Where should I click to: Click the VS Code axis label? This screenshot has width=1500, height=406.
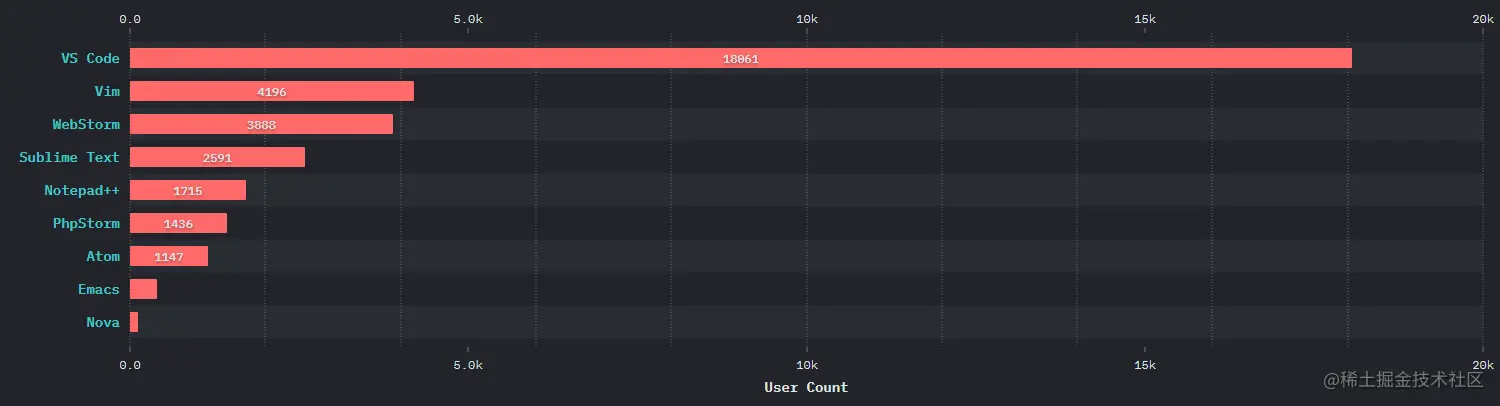tap(90, 58)
